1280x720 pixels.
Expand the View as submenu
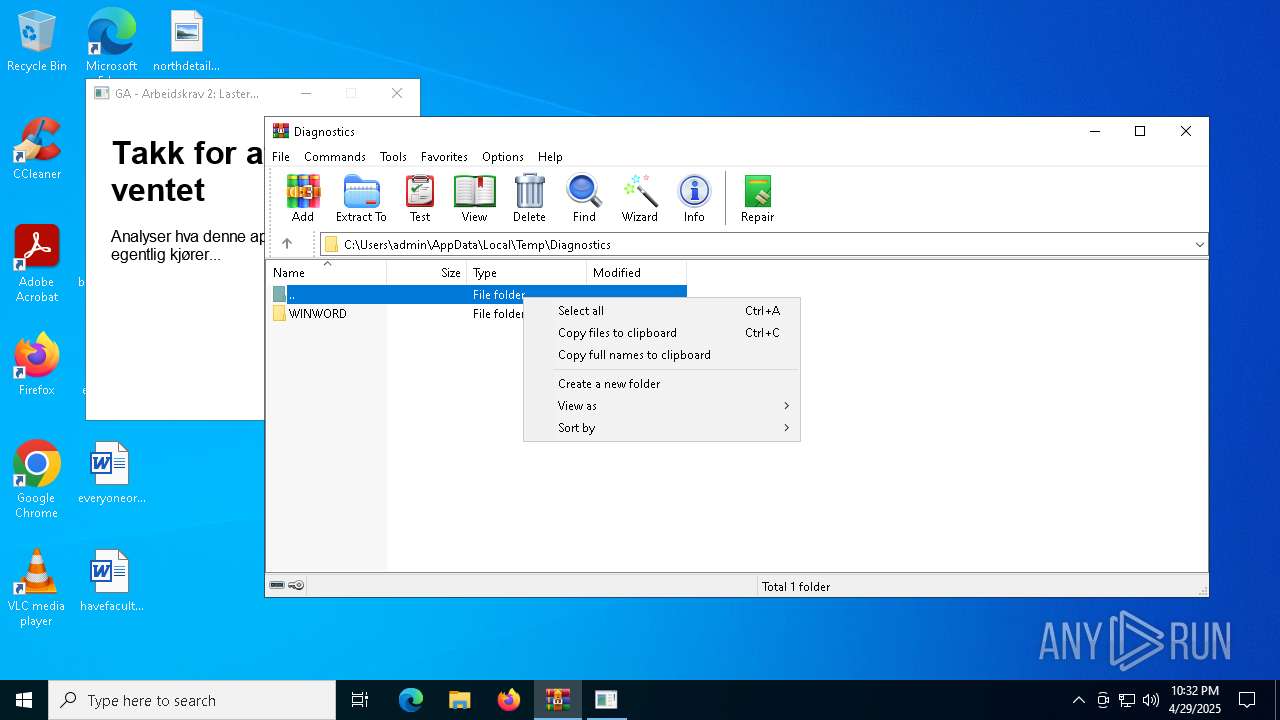662,406
